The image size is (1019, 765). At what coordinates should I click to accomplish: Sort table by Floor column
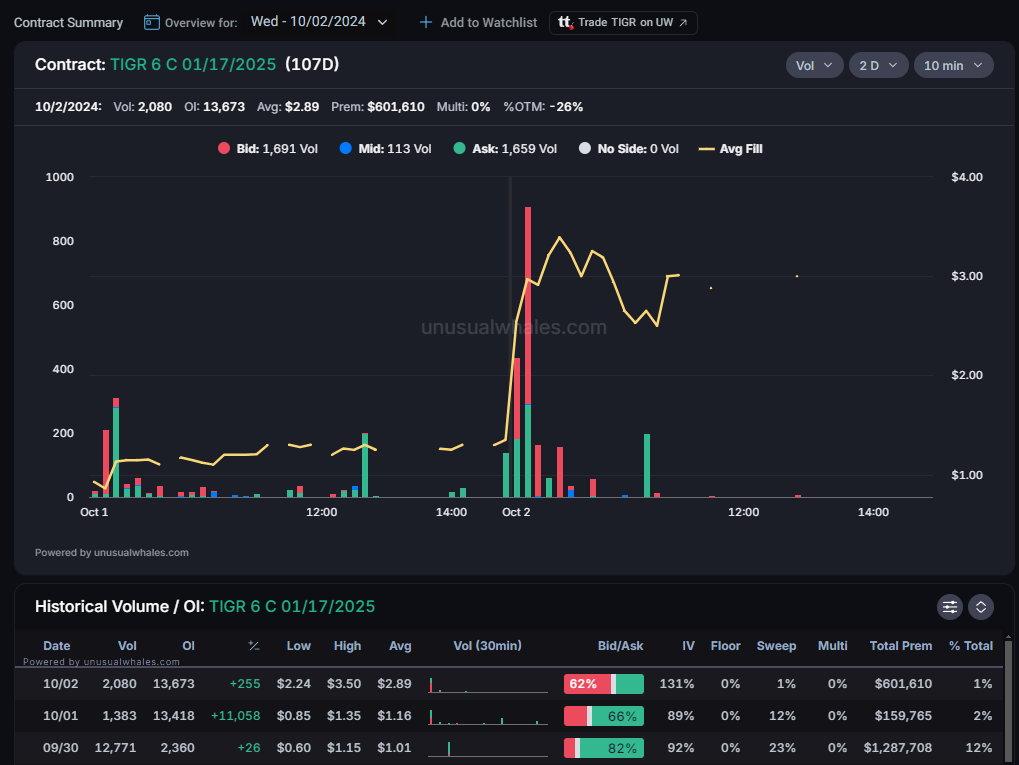725,645
